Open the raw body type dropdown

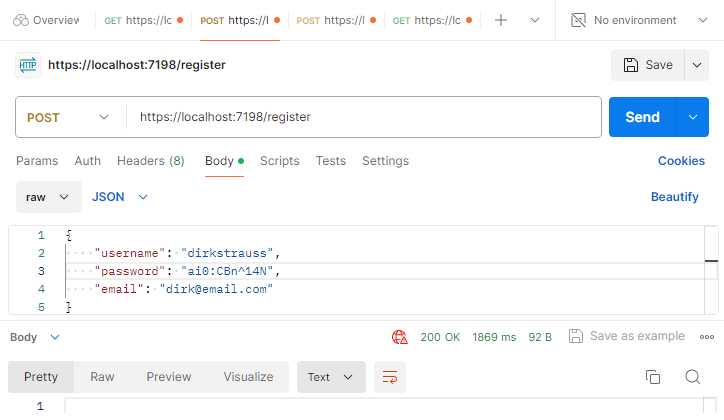point(48,197)
